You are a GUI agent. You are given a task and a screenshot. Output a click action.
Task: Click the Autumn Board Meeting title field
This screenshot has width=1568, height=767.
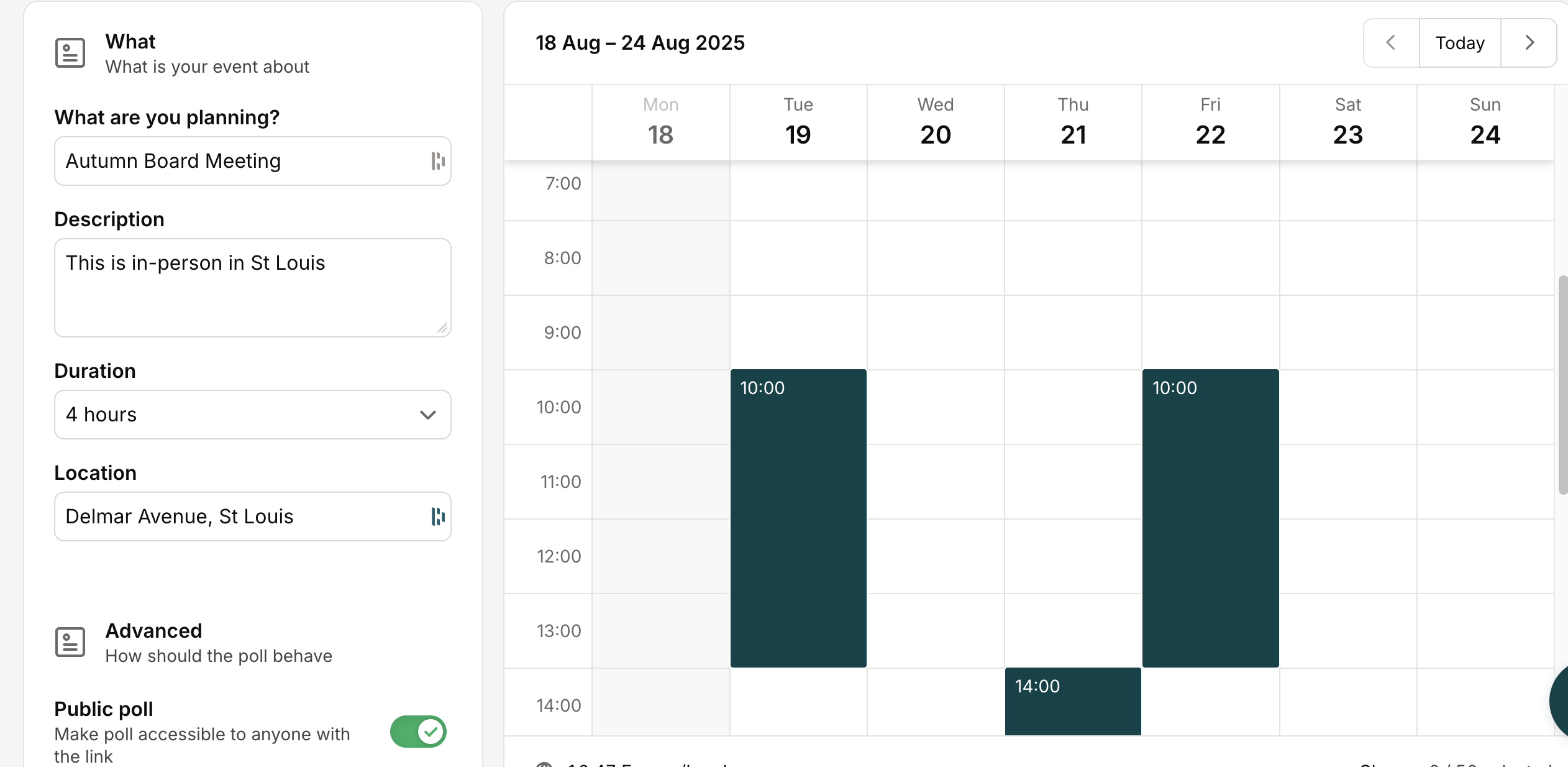(242, 161)
